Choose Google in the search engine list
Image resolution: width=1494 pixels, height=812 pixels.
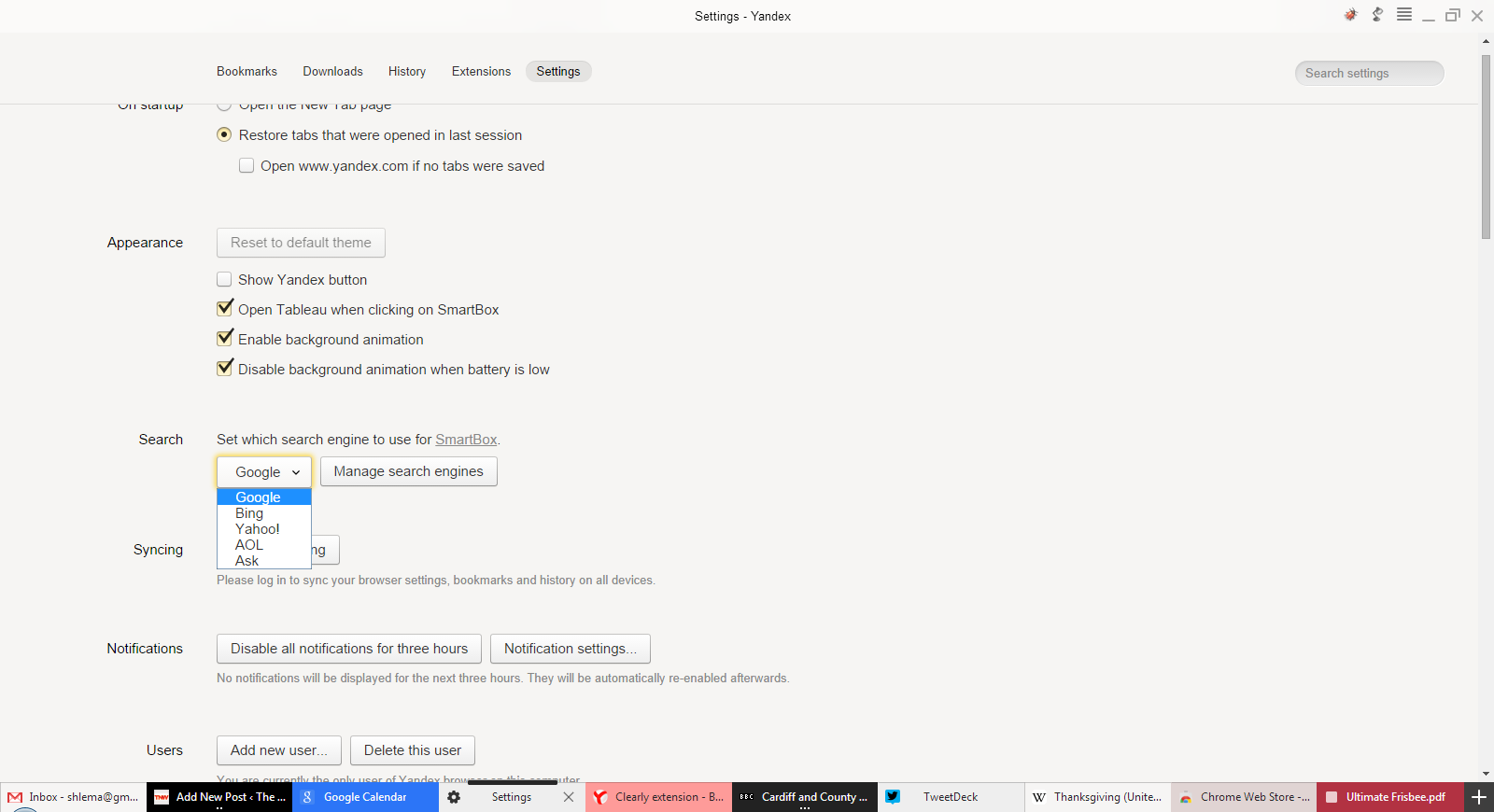[264, 497]
